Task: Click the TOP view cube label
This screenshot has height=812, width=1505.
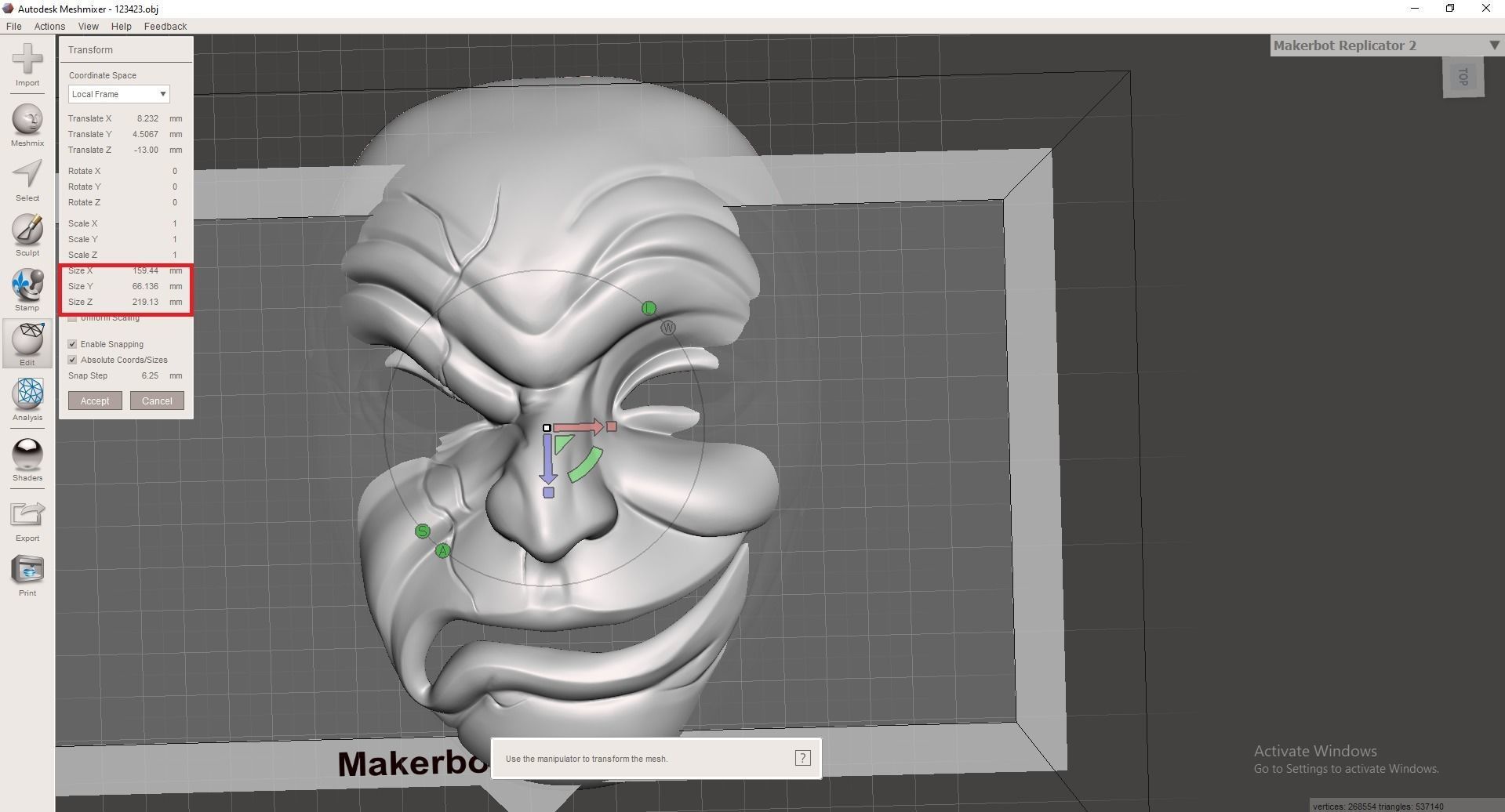Action: click(1462, 77)
